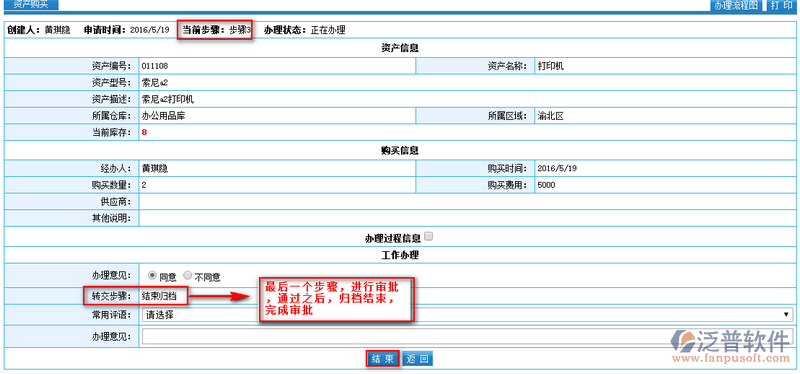Click the red 最后一个步骤 annotation box
Viewport: 800px width, 374px height.
pos(335,300)
